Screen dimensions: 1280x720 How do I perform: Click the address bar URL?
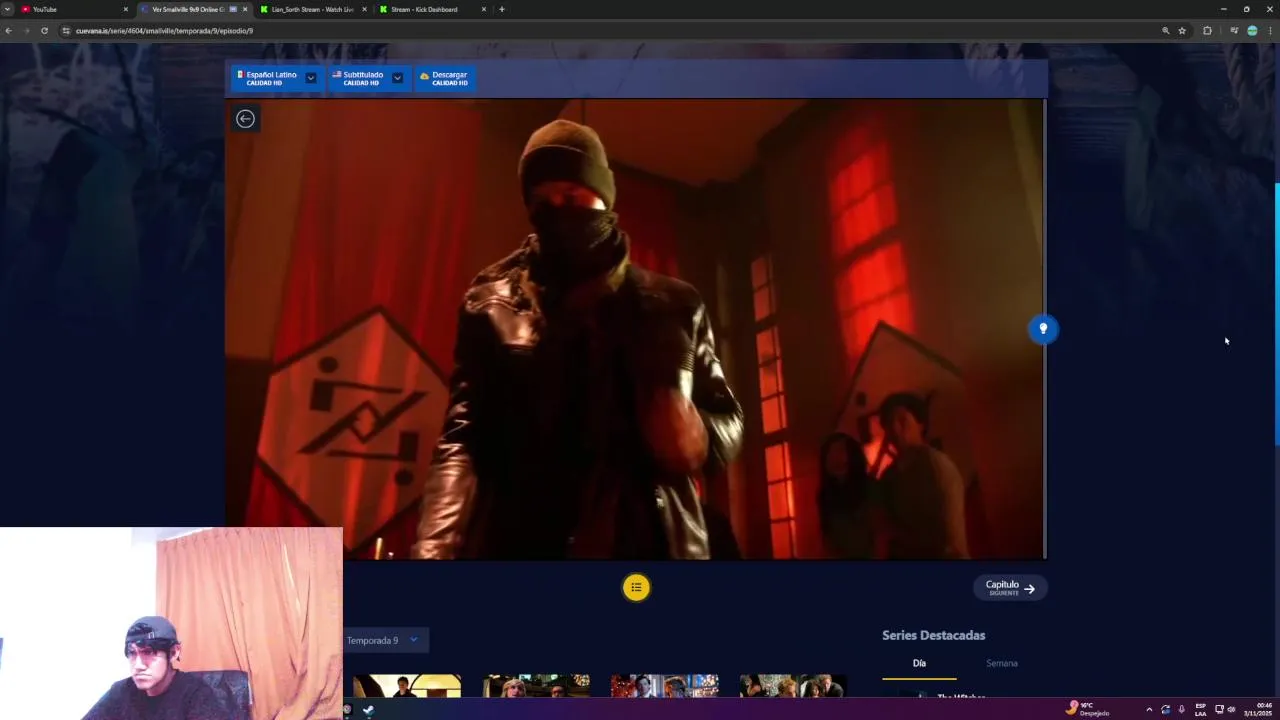(165, 31)
